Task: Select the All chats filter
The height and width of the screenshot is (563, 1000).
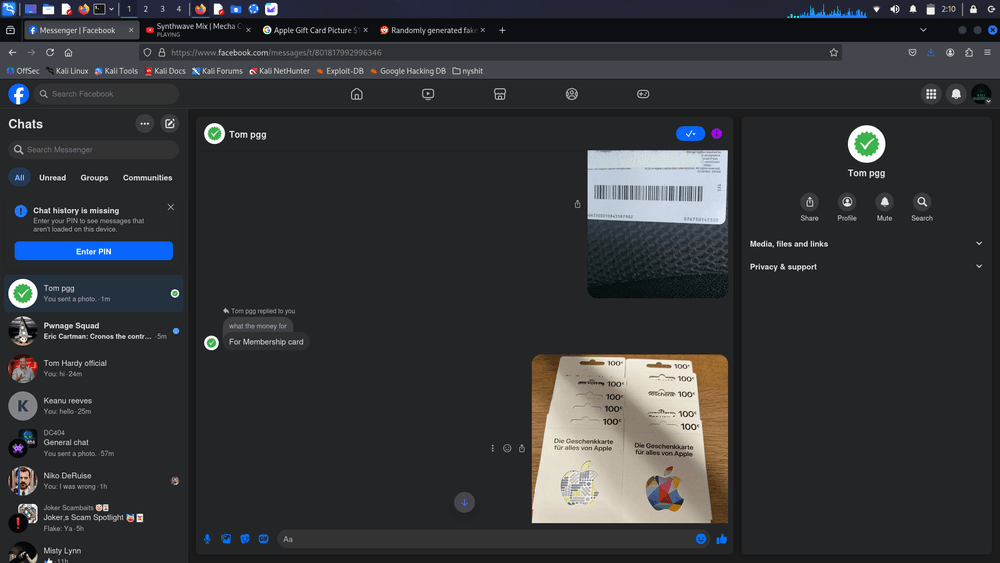Action: tap(20, 177)
